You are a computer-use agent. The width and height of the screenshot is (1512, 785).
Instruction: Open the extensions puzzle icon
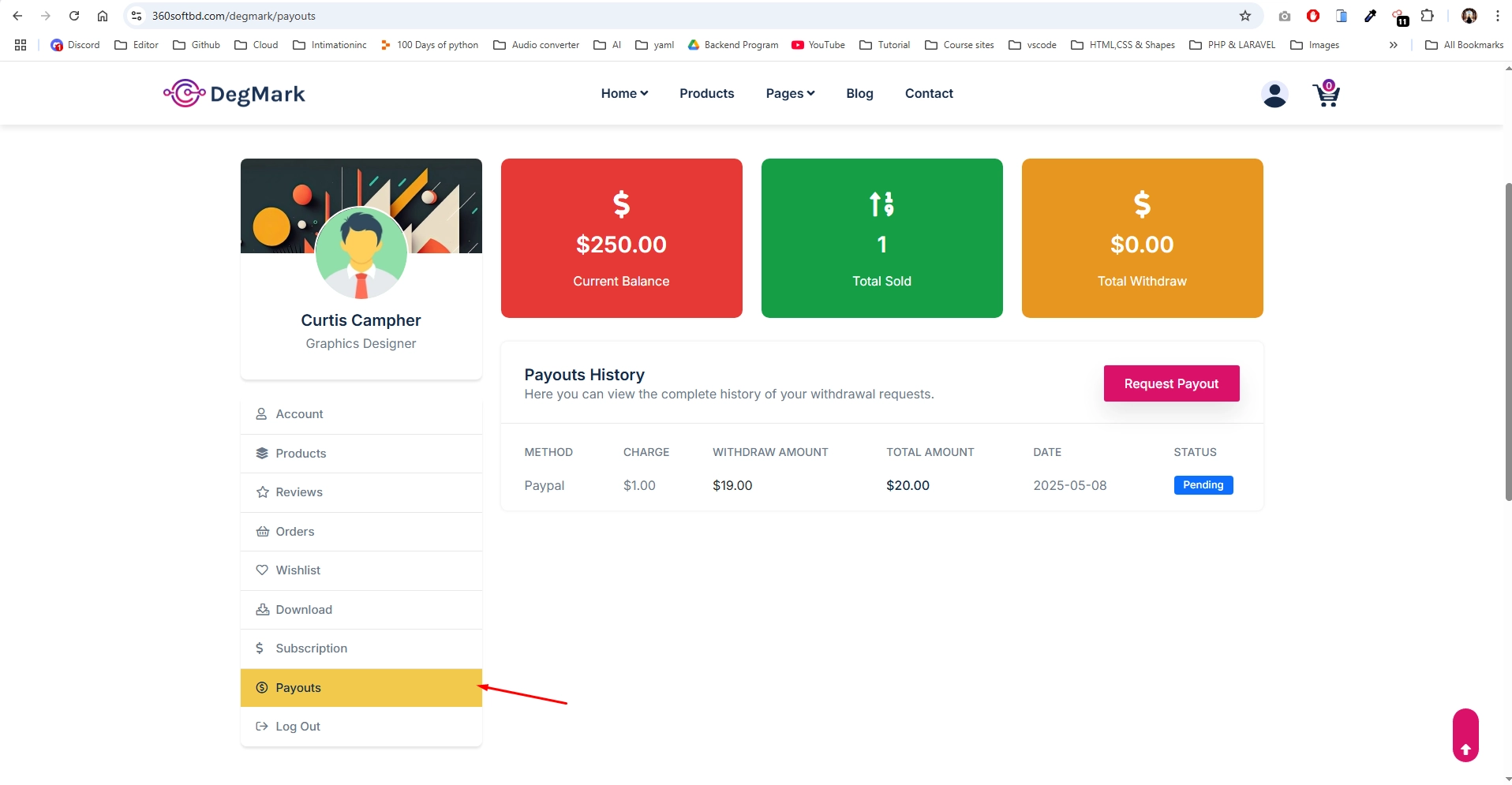(x=1428, y=16)
